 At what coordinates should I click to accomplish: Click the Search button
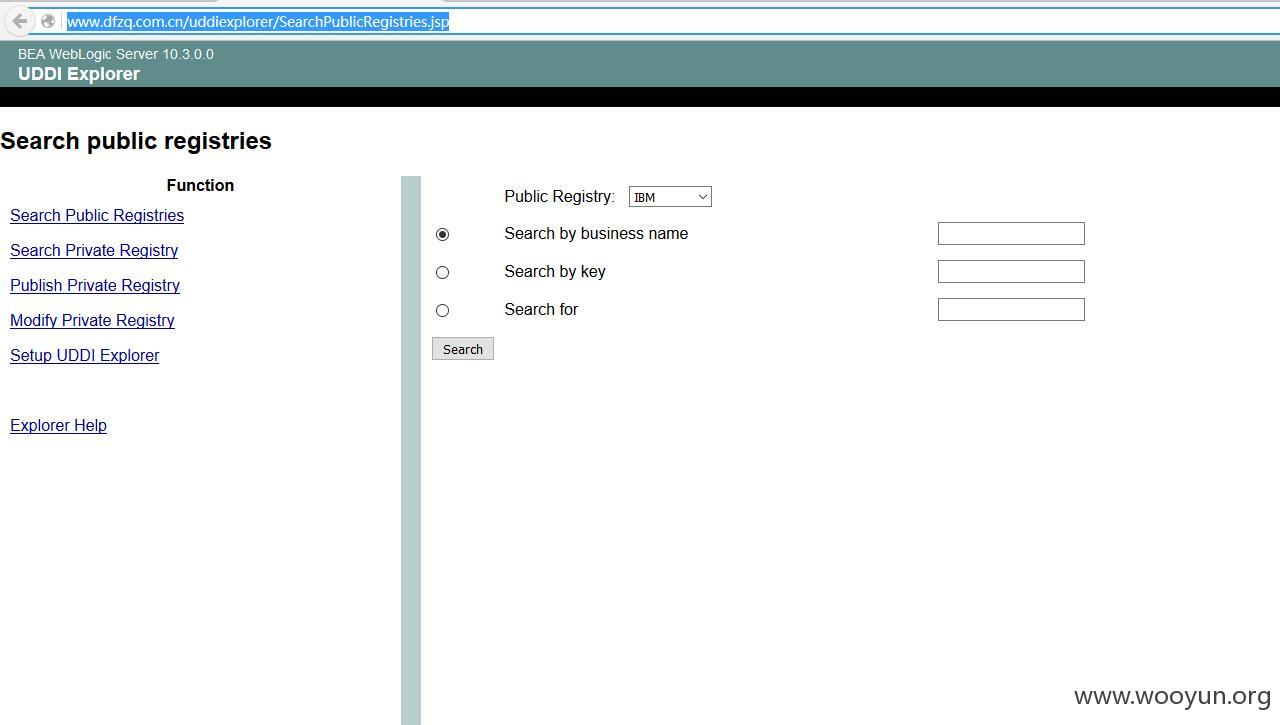(x=463, y=348)
